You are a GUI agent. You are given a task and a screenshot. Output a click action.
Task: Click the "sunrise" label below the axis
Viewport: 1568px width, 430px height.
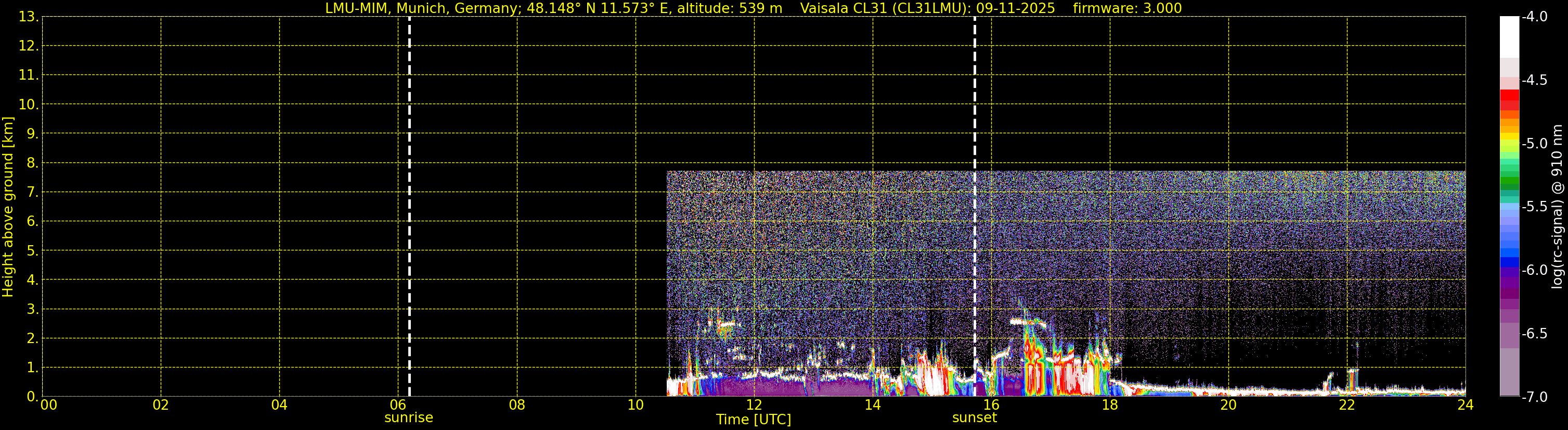408,418
